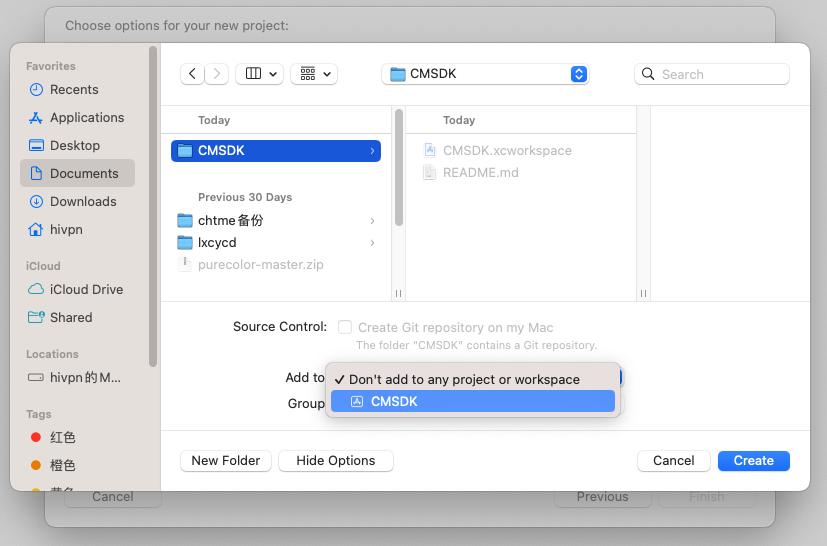The width and height of the screenshot is (827, 546).
Task: Choose Don't add to any project or workspace
Action: [x=473, y=379]
